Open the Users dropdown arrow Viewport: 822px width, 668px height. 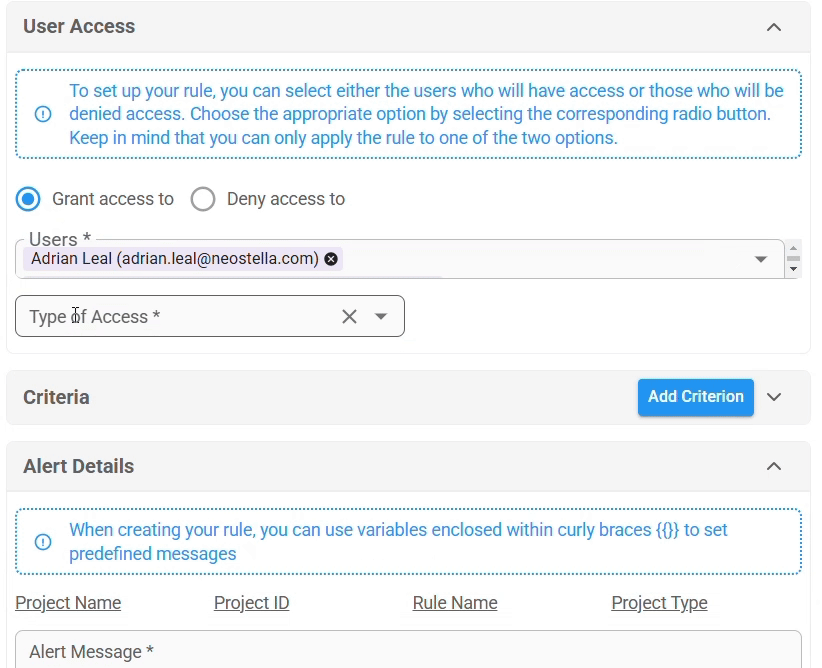click(761, 259)
